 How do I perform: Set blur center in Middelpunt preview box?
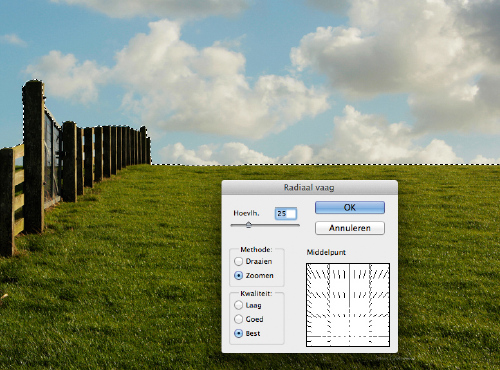tap(348, 305)
